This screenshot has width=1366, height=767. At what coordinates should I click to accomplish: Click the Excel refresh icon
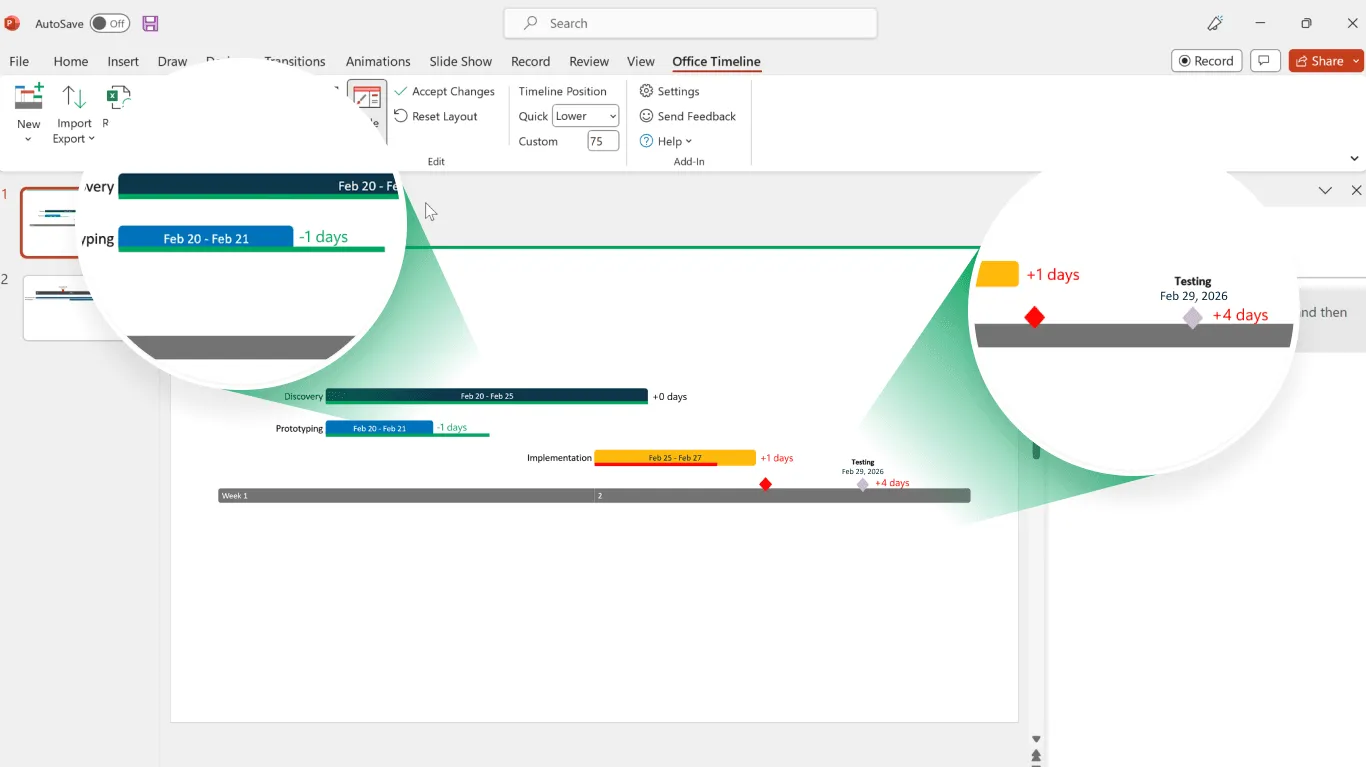118,97
